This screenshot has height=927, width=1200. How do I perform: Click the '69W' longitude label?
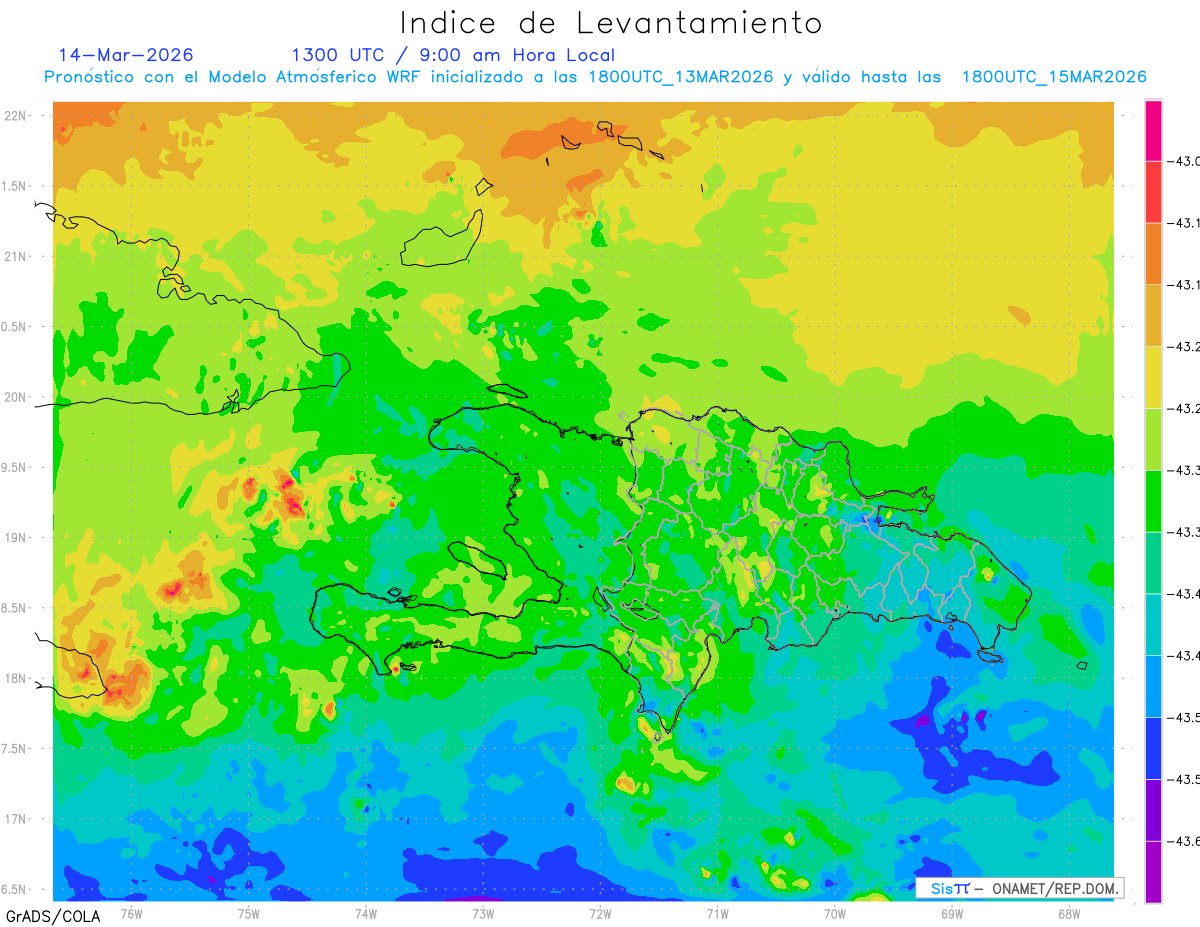pyautogui.click(x=951, y=913)
